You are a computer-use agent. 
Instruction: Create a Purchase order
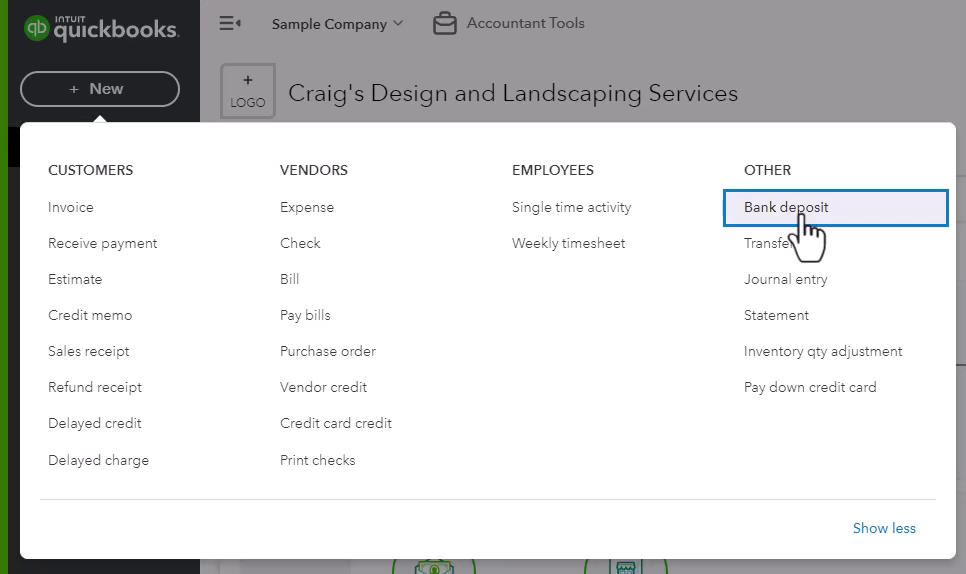coord(328,351)
